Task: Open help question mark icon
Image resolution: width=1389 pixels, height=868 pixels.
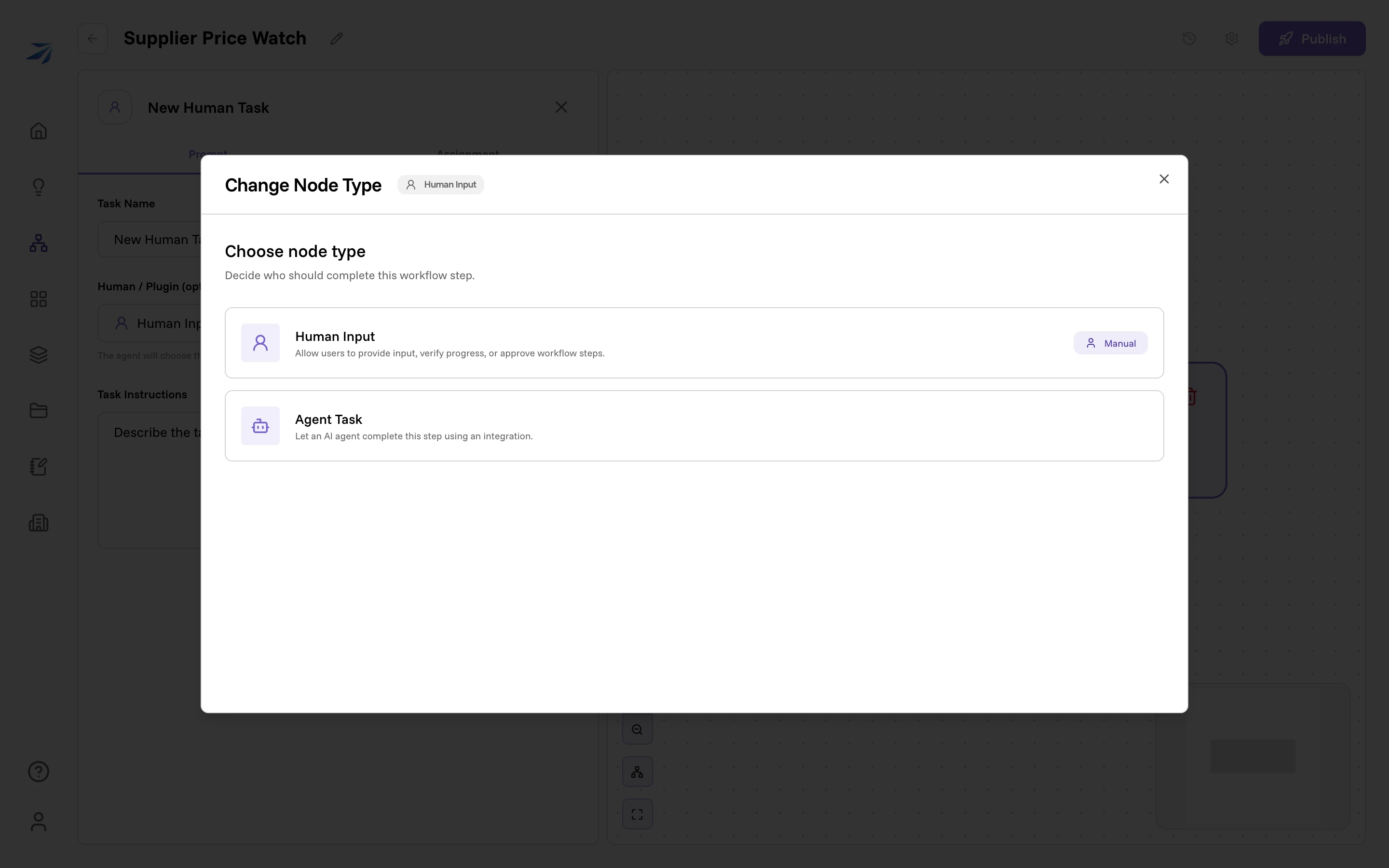Action: tap(39, 772)
